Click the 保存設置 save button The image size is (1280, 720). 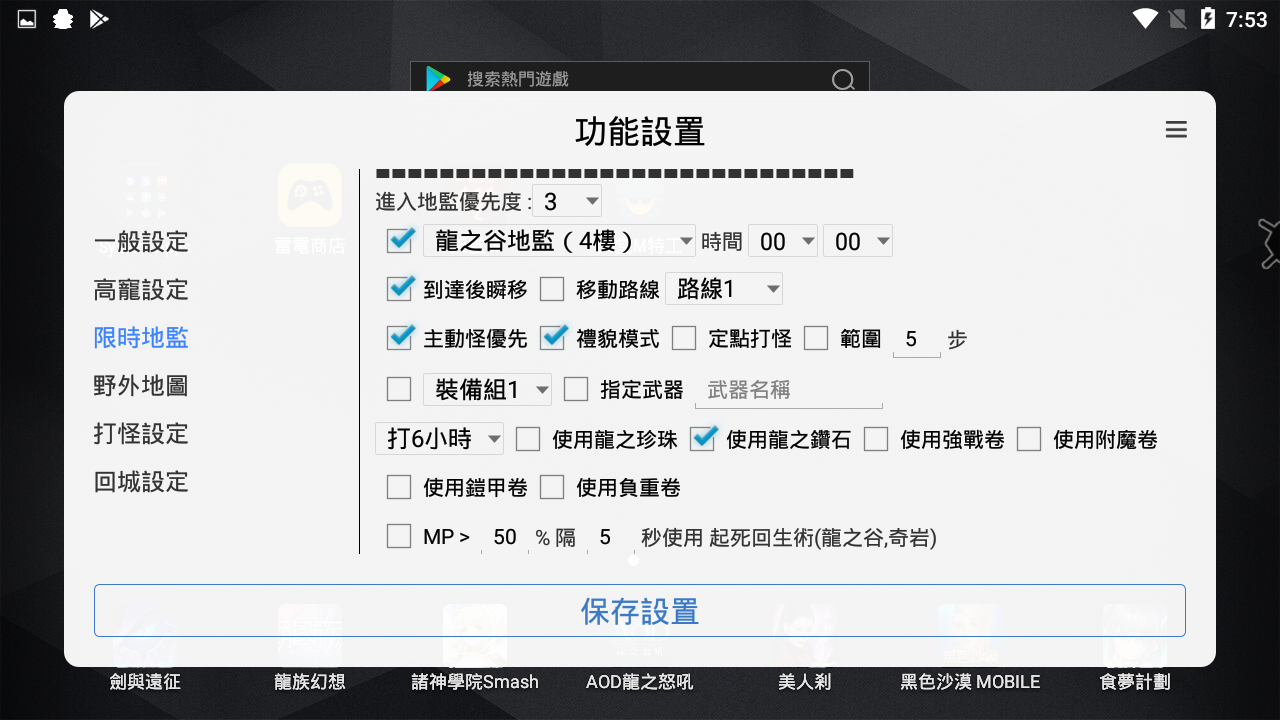pyautogui.click(x=639, y=610)
